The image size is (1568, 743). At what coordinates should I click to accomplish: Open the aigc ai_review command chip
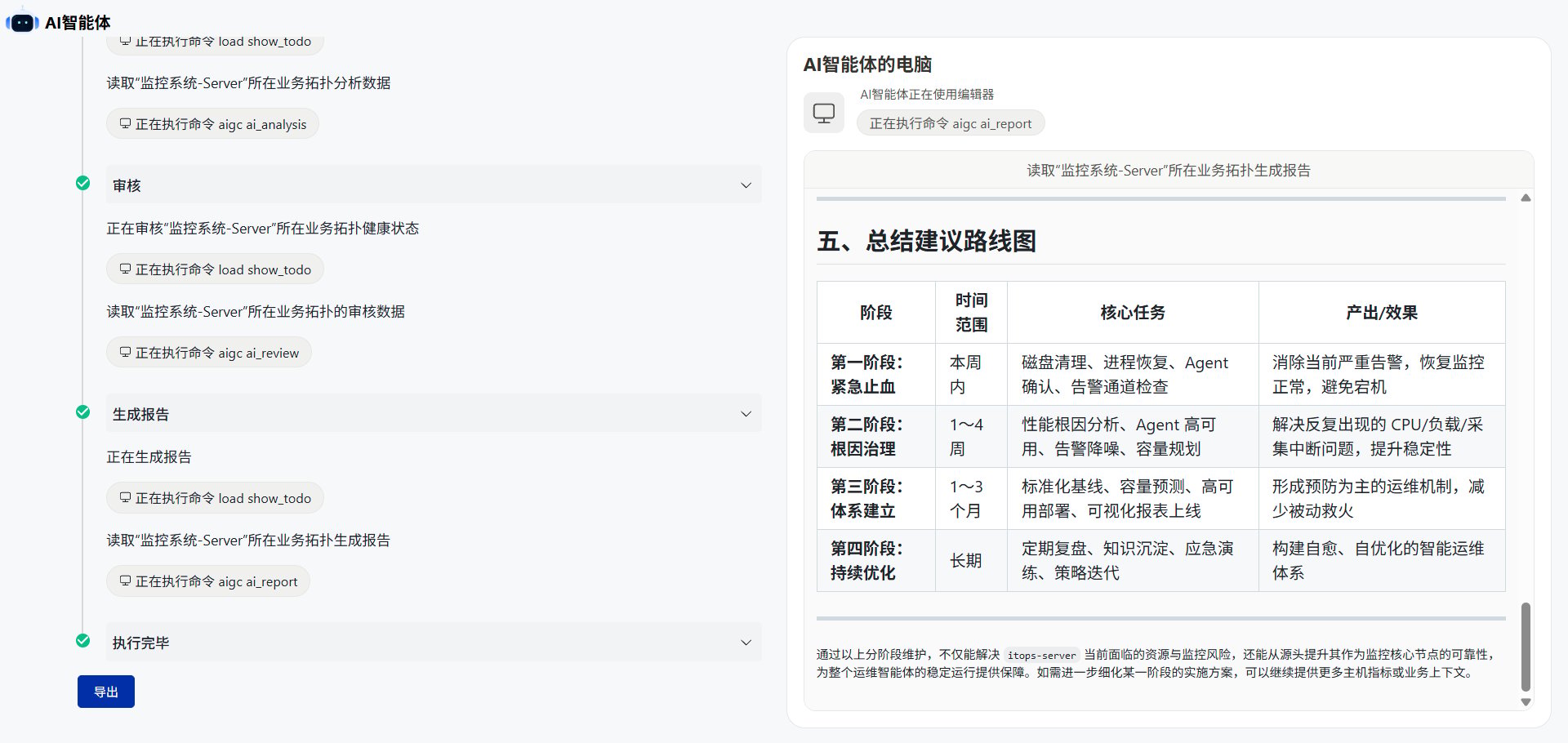pyautogui.click(x=209, y=353)
